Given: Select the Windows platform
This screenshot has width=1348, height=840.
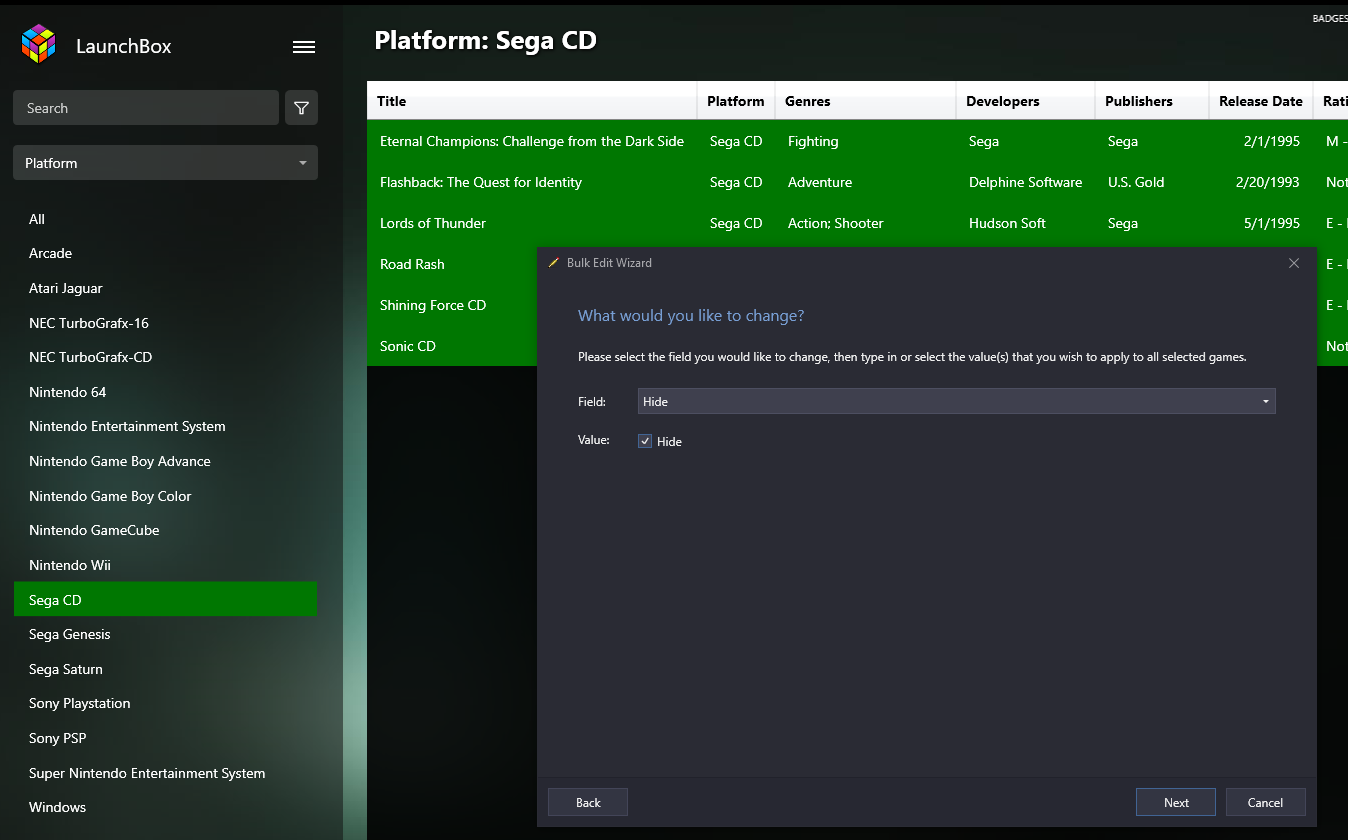Looking at the screenshot, I should coord(165,807).
